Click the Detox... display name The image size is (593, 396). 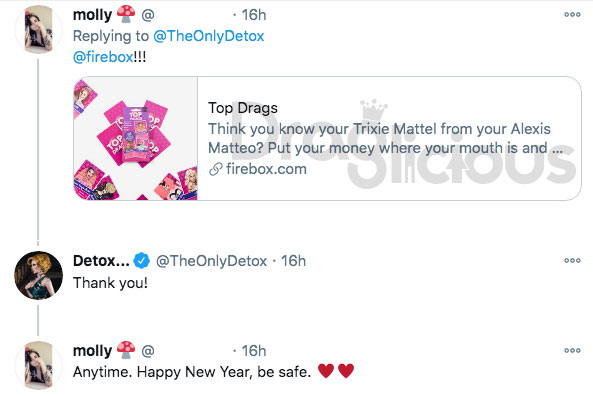click(101, 261)
